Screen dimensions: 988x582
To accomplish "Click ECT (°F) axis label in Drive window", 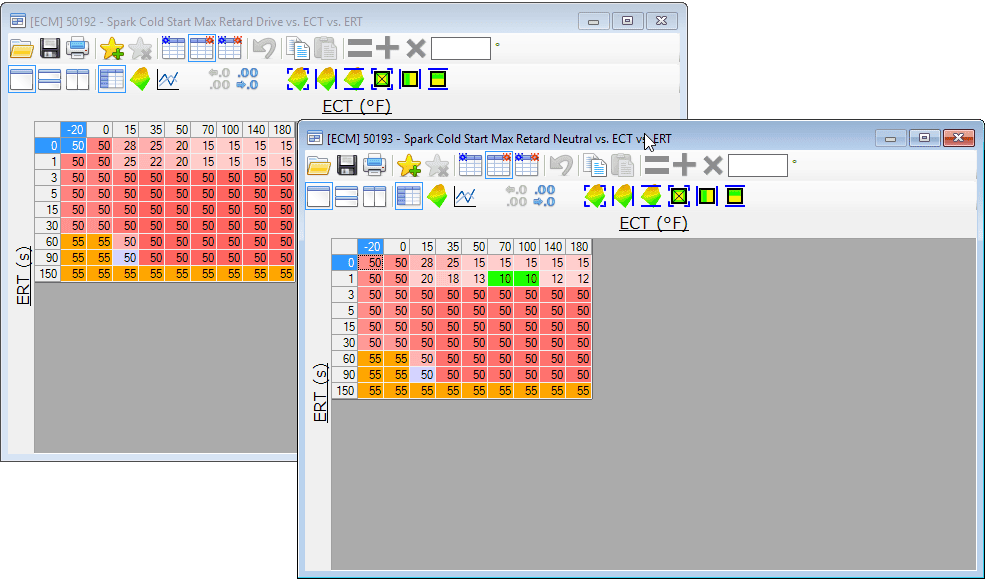I will (x=357, y=106).
